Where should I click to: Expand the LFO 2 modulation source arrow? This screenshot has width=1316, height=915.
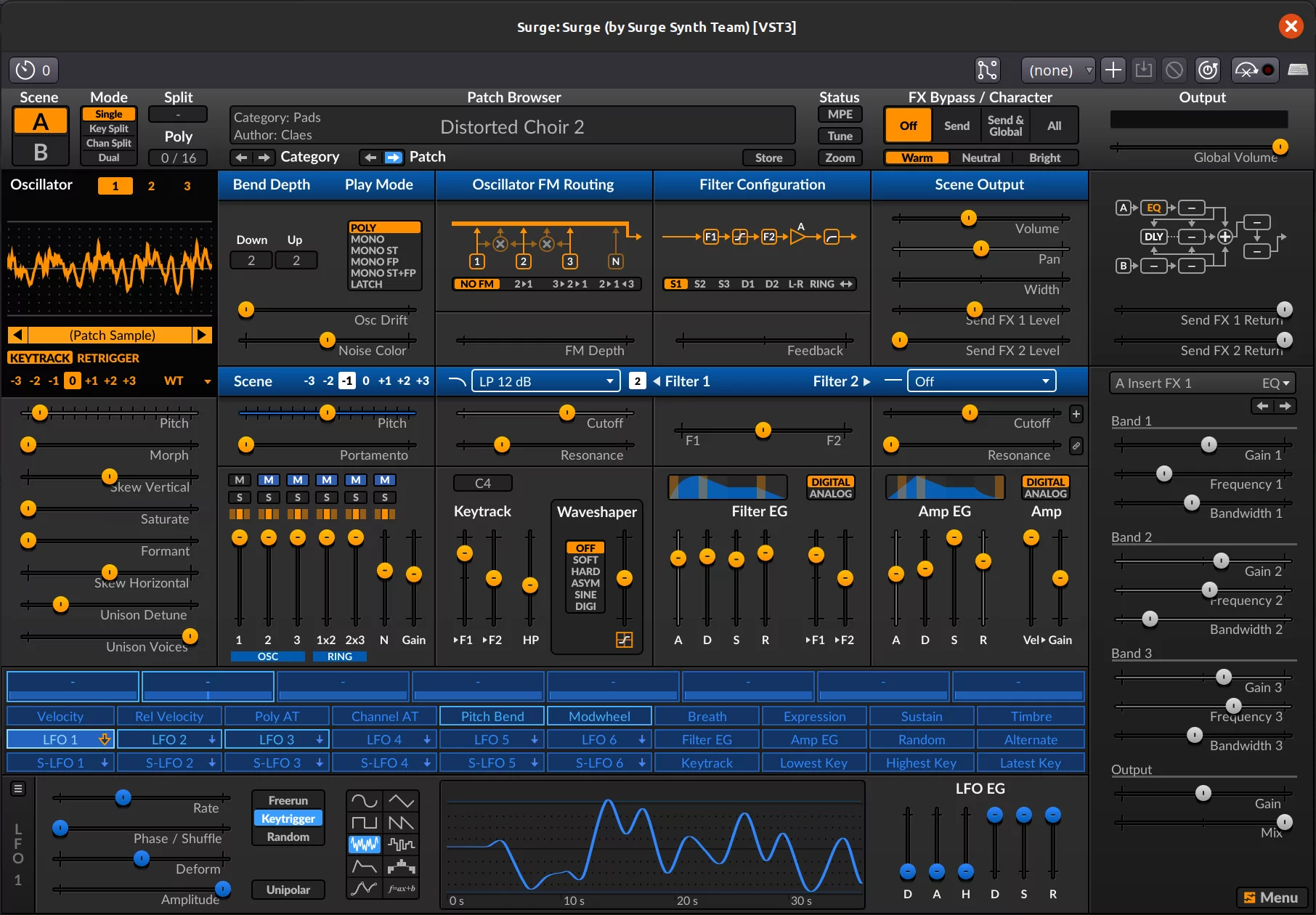[212, 739]
